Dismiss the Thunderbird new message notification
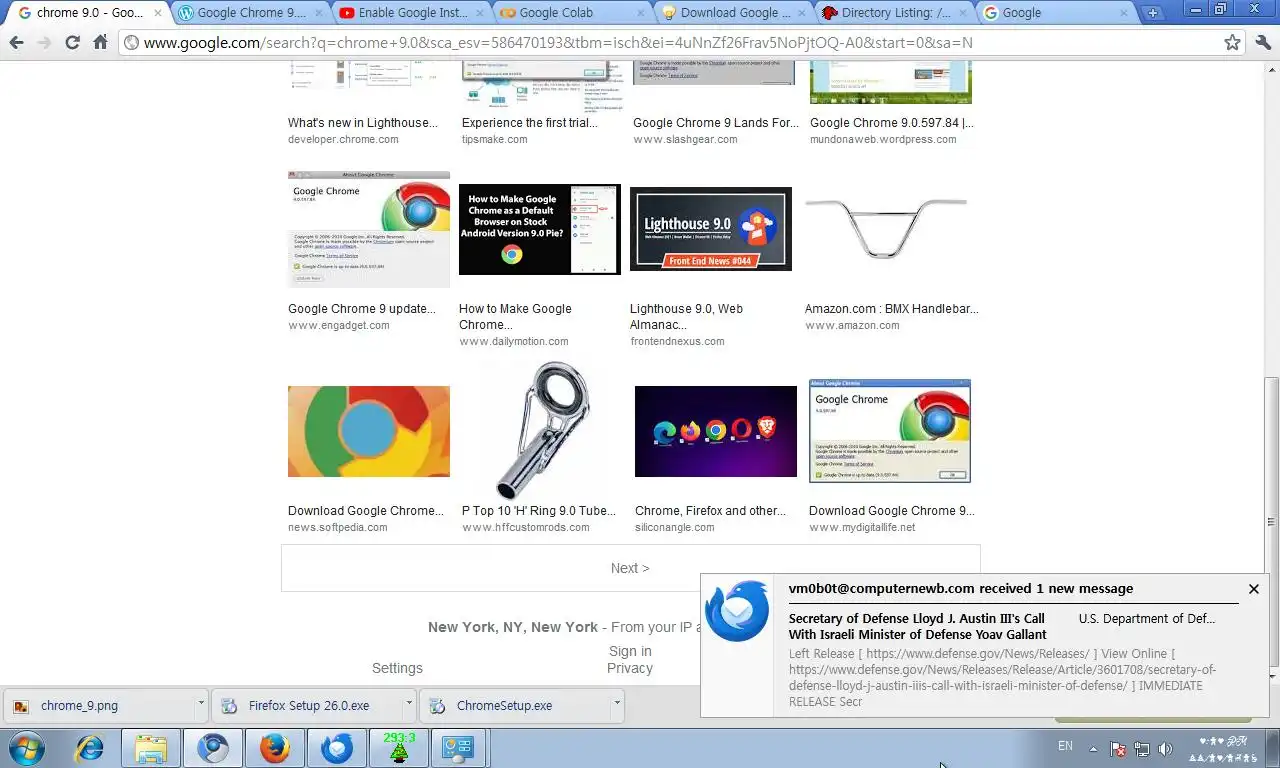 1253,589
